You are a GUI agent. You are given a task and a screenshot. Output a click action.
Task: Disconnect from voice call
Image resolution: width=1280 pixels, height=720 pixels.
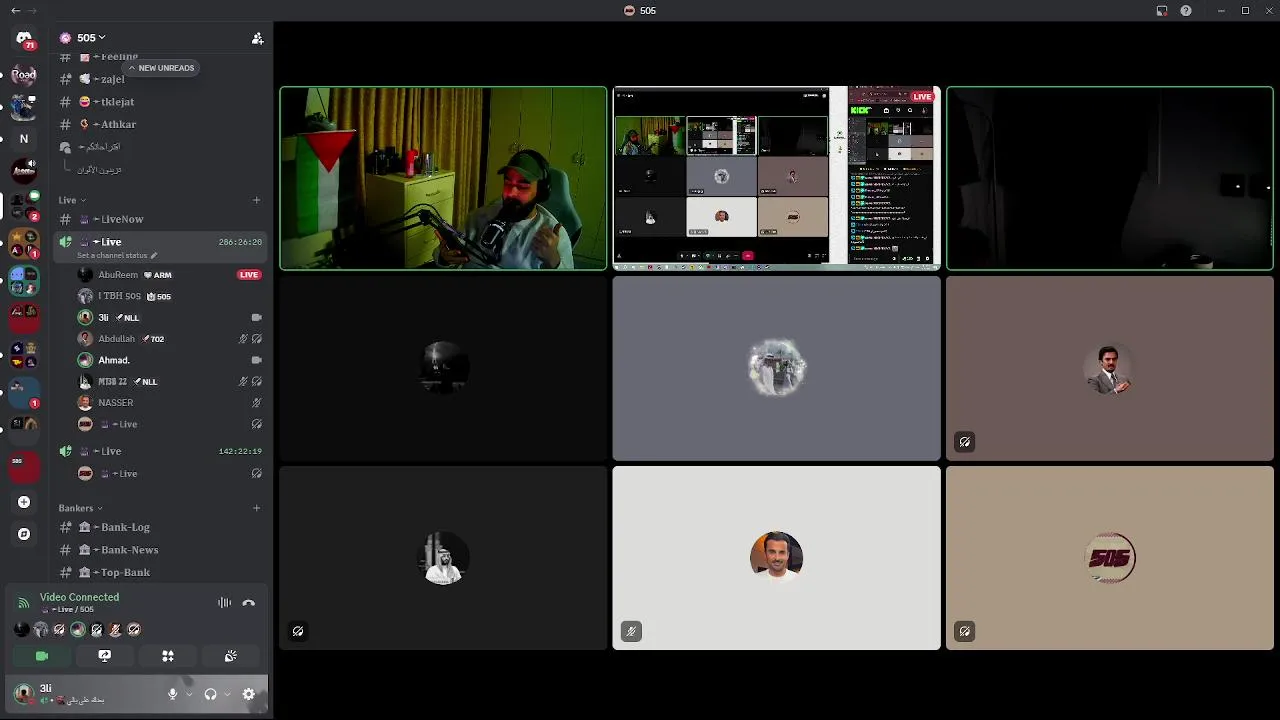(249, 603)
